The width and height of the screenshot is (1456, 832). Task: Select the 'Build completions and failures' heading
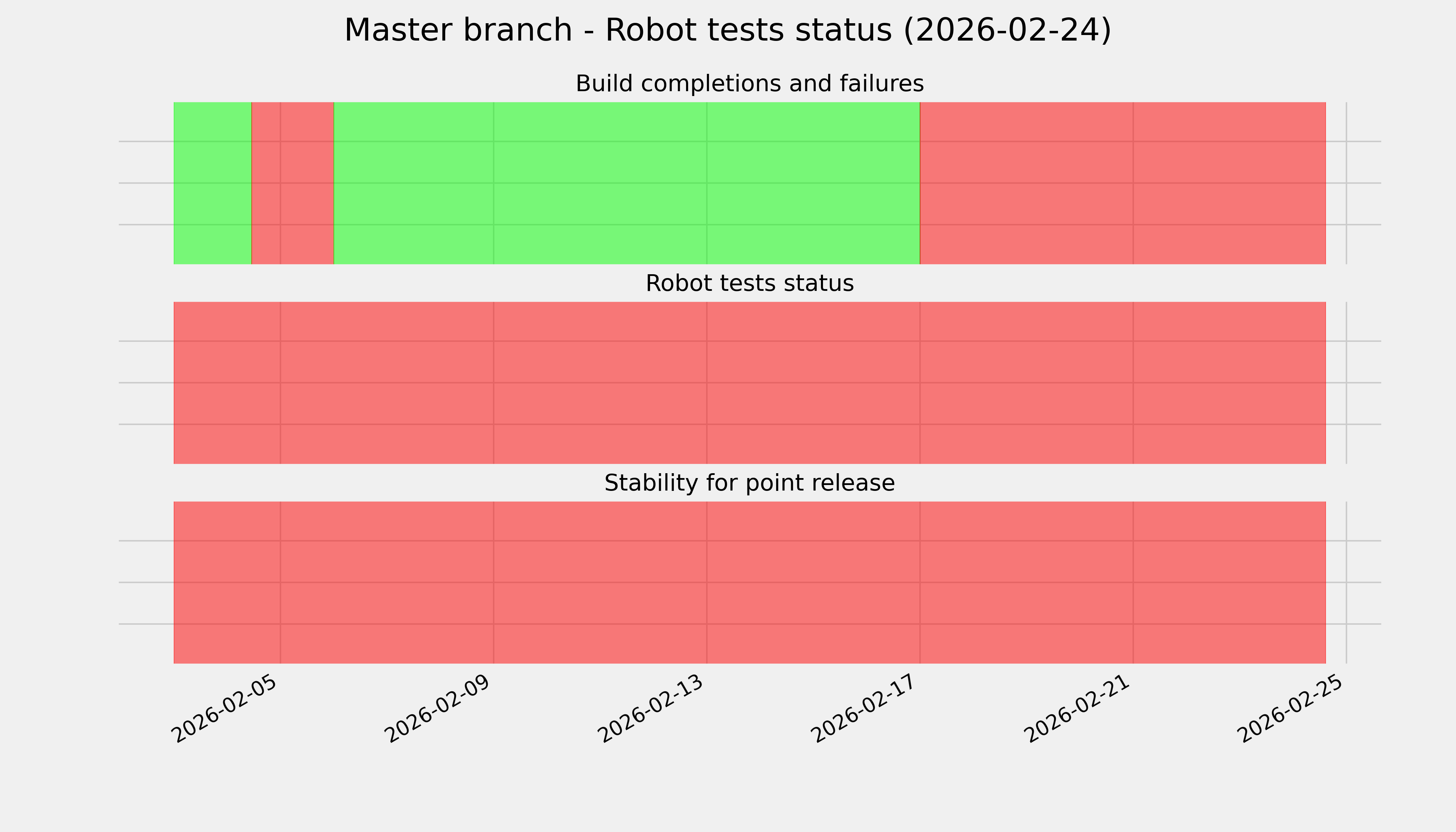coord(749,84)
